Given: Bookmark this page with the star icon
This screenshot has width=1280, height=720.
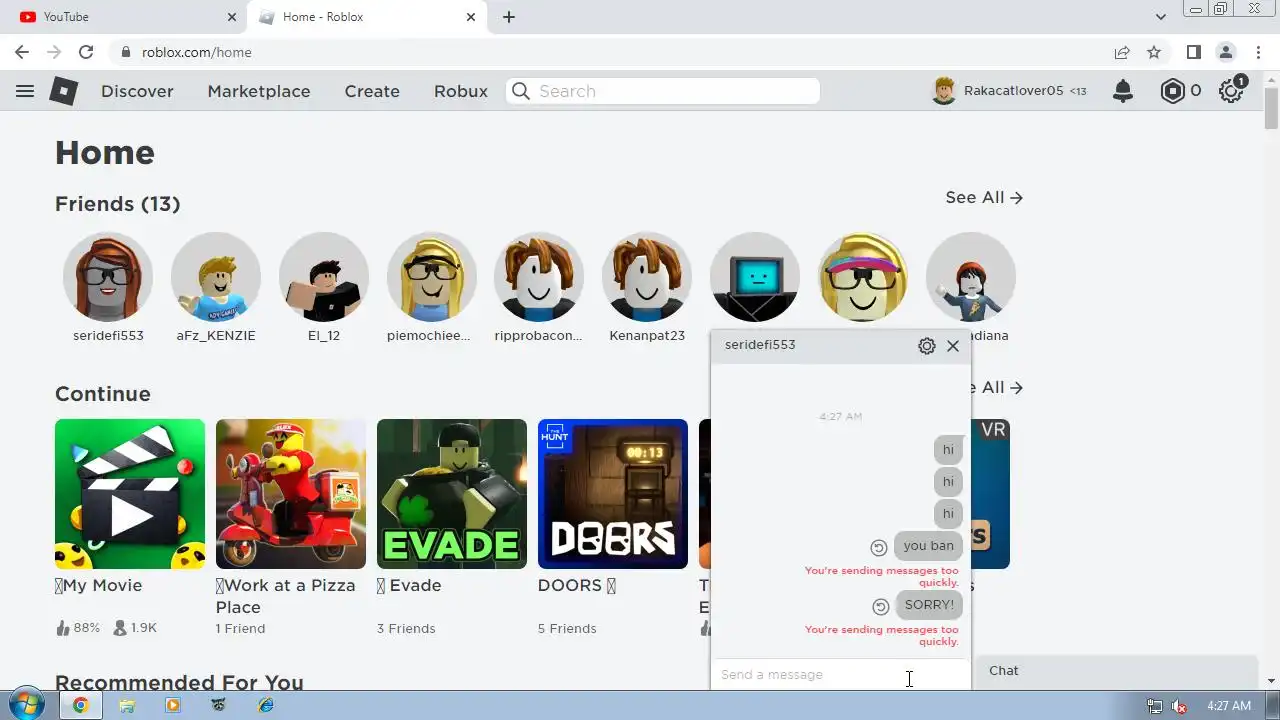Looking at the screenshot, I should [x=1154, y=52].
